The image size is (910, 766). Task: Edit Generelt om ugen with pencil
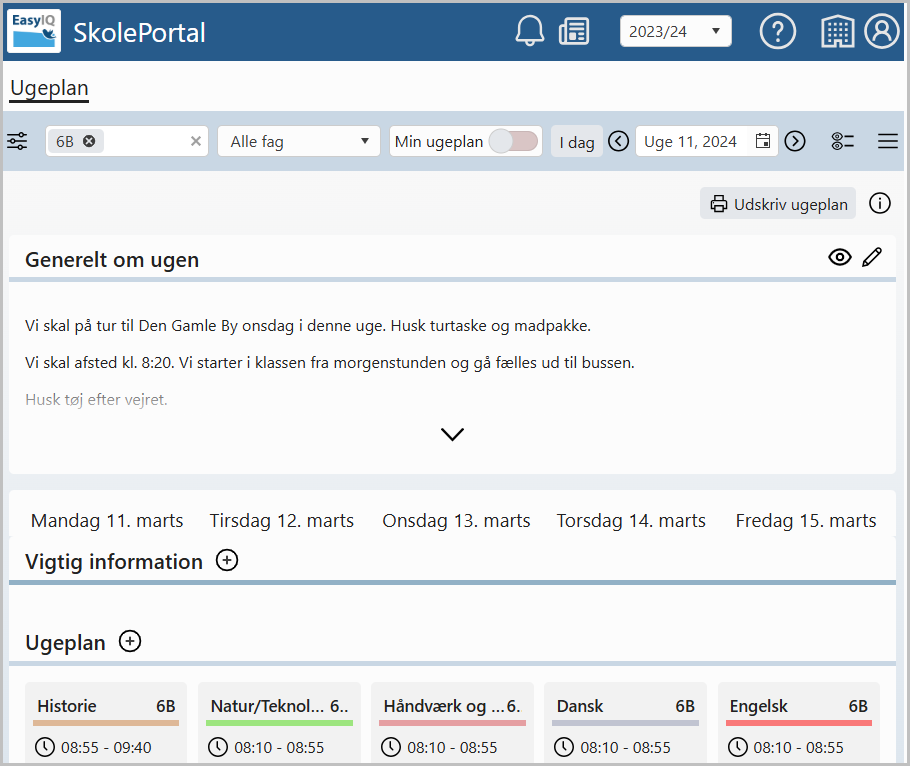(x=872, y=257)
